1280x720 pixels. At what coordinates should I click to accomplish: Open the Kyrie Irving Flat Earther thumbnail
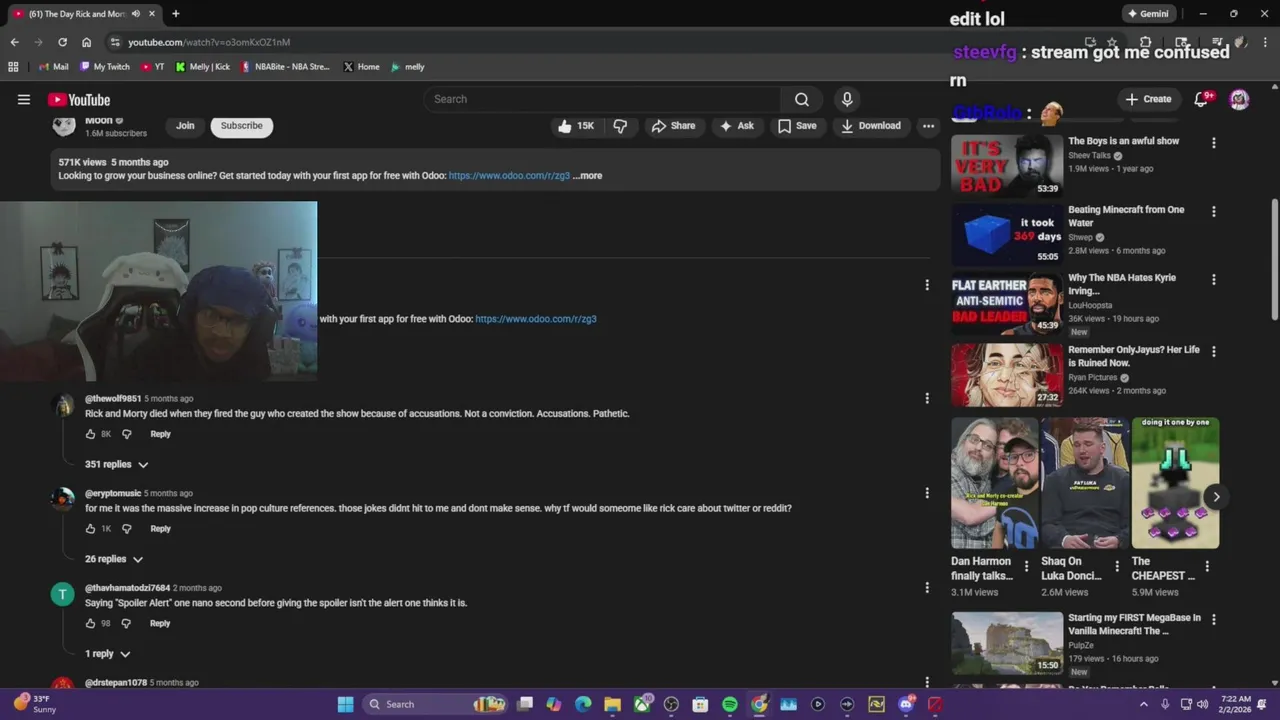point(1007,303)
